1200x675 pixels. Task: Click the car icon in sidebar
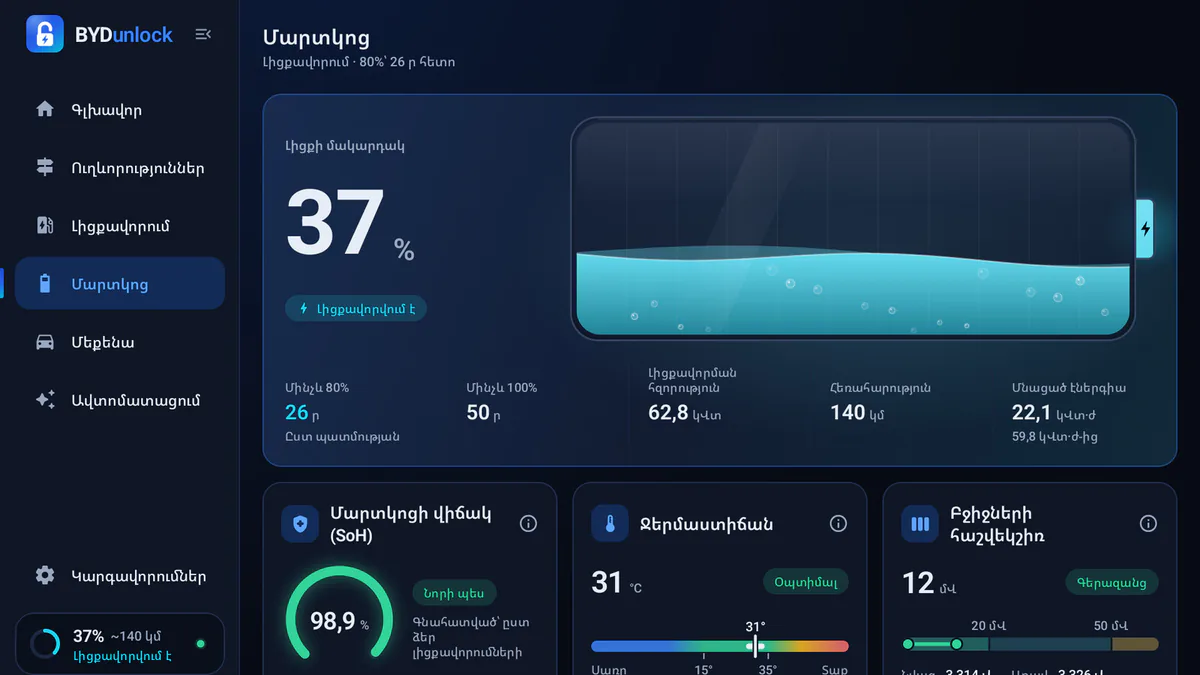pos(45,342)
